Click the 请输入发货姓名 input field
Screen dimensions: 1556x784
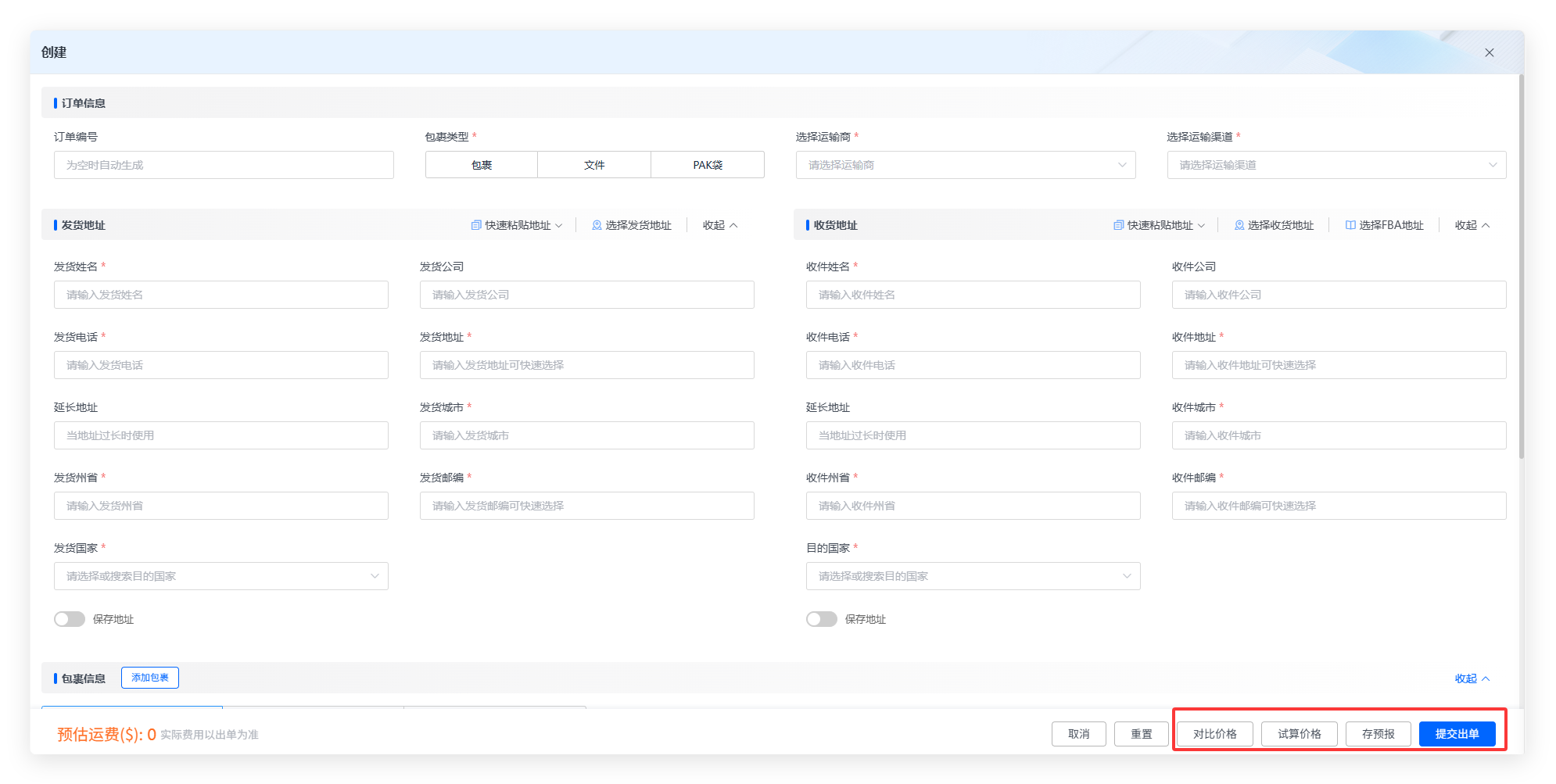click(220, 295)
